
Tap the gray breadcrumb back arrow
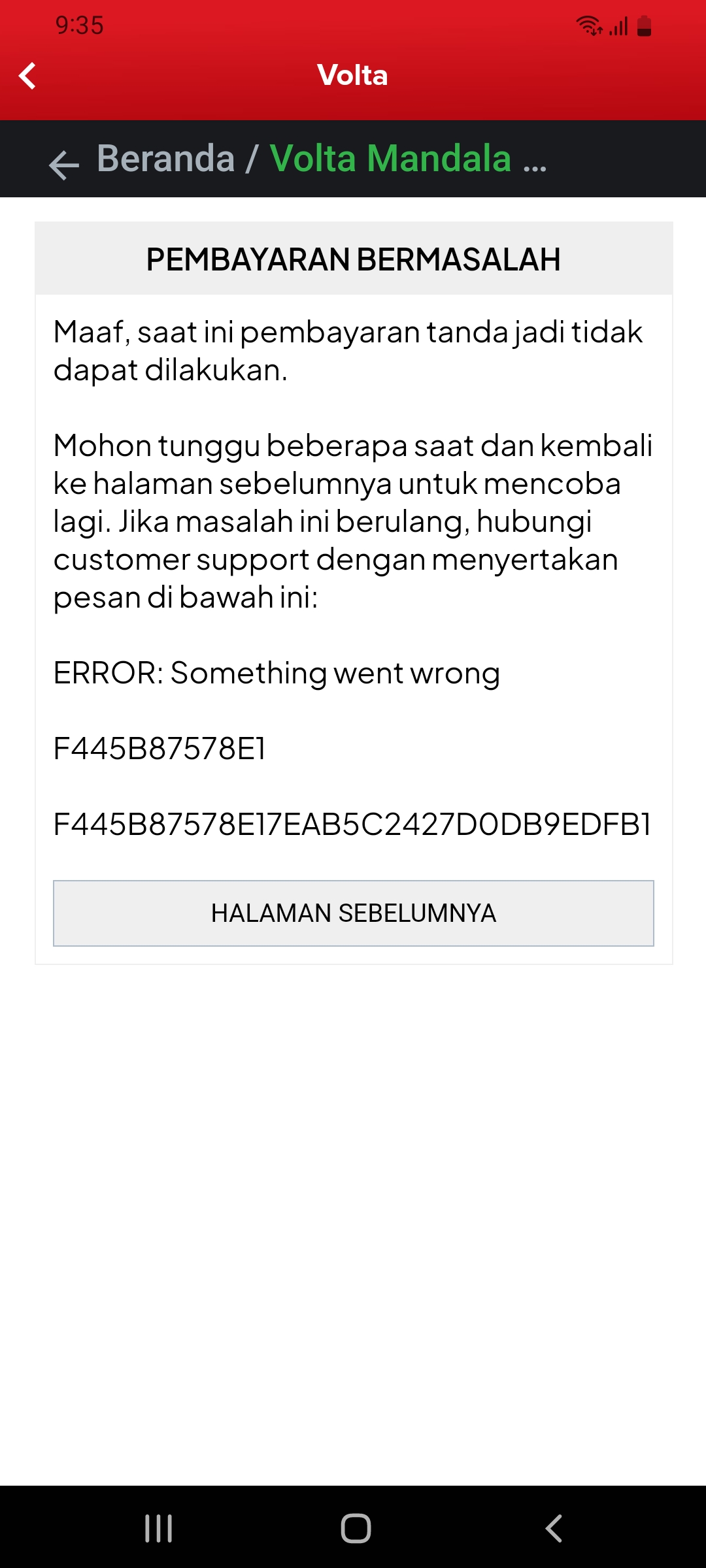point(63,165)
